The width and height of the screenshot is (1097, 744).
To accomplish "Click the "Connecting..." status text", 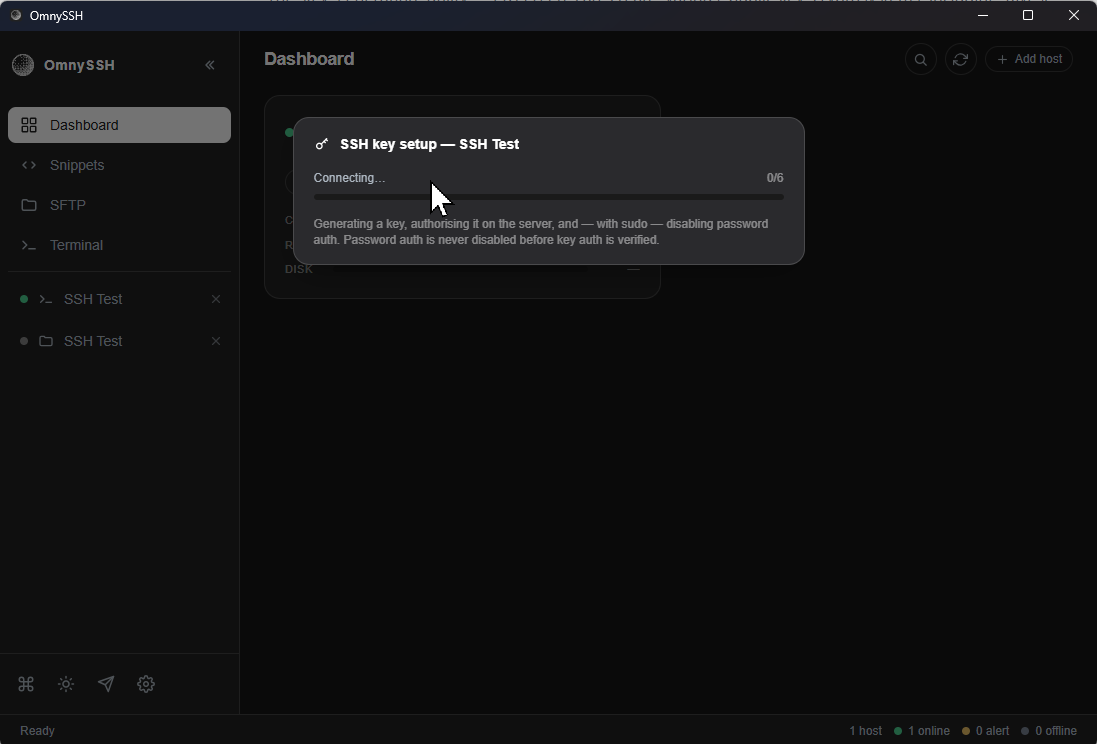I will point(349,178).
